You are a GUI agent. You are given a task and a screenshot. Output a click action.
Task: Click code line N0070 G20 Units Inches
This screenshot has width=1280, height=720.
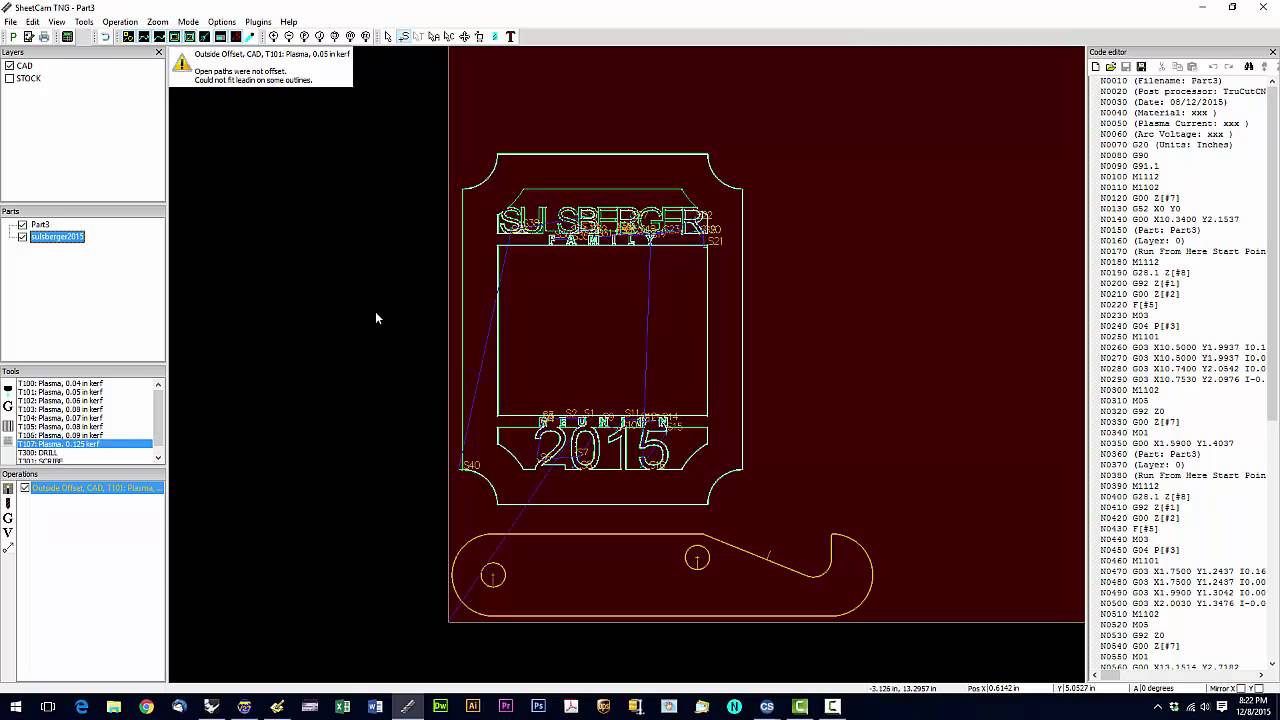point(1166,145)
